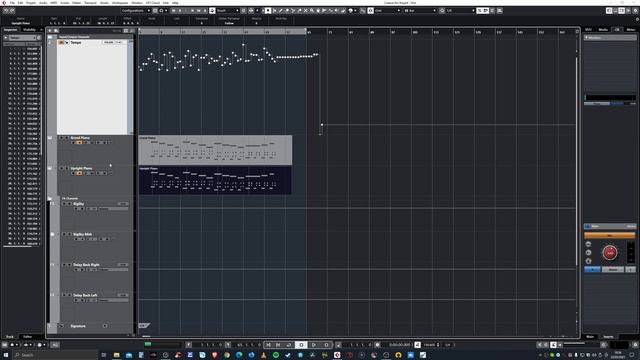This screenshot has height=360, width=640.
Task: Select the Draw pencil tool
Action: 281,11
